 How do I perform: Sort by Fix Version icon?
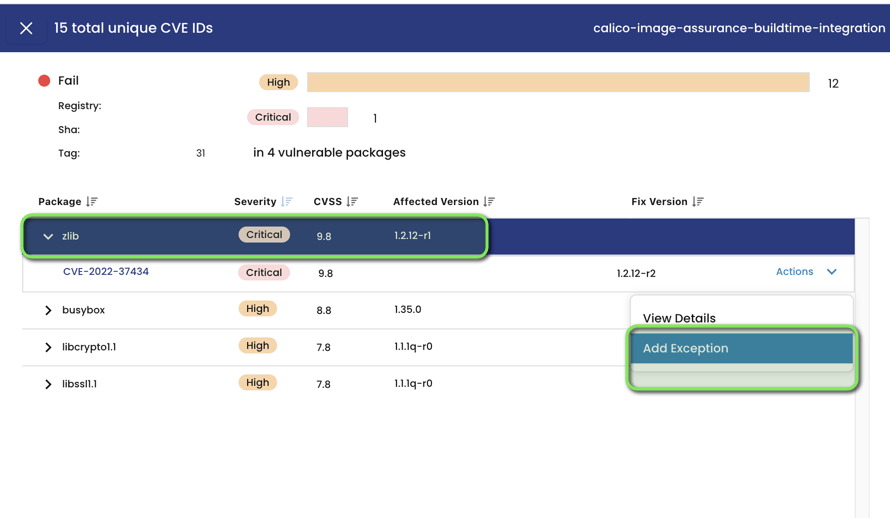point(698,202)
